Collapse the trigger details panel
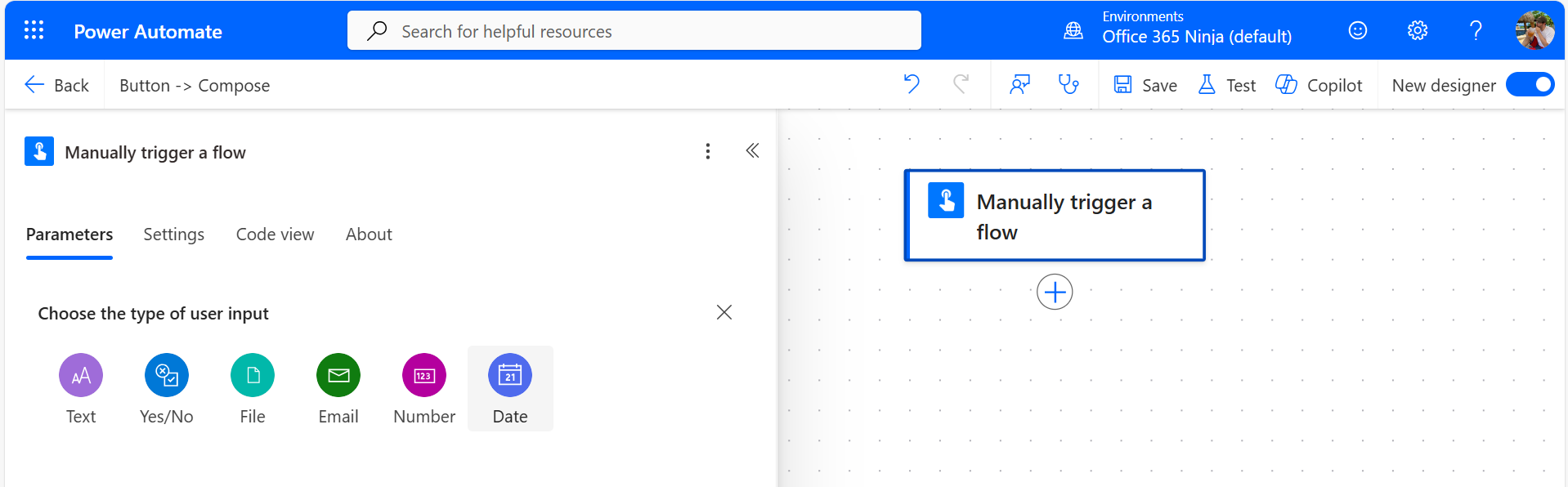The width and height of the screenshot is (1568, 487). [x=752, y=151]
